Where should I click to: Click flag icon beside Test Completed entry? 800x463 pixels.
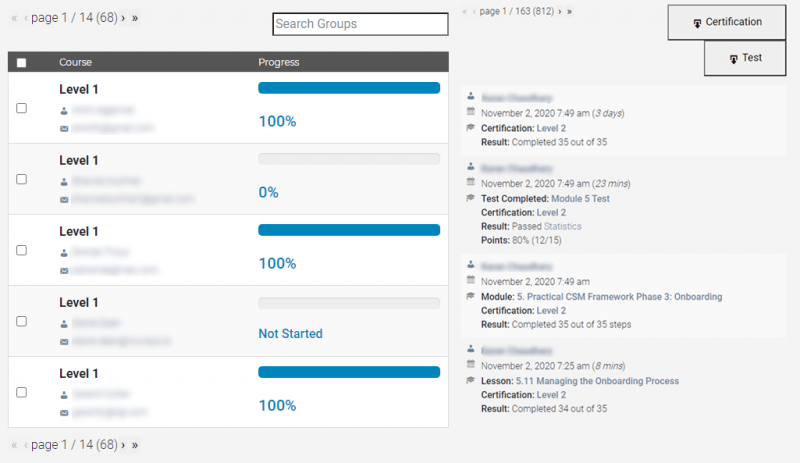pyautogui.click(x=471, y=199)
